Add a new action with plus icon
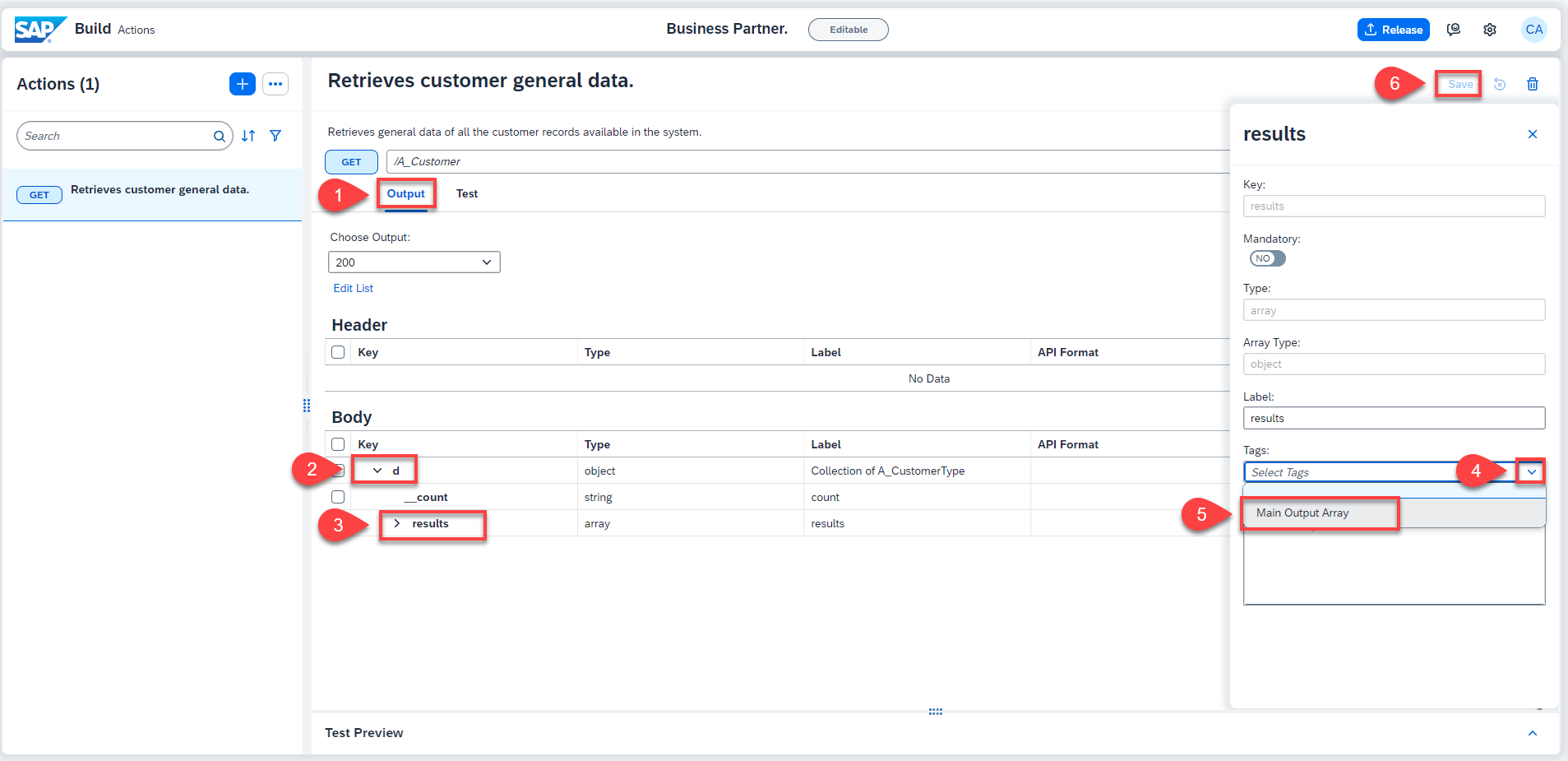The image size is (1568, 761). [x=243, y=84]
